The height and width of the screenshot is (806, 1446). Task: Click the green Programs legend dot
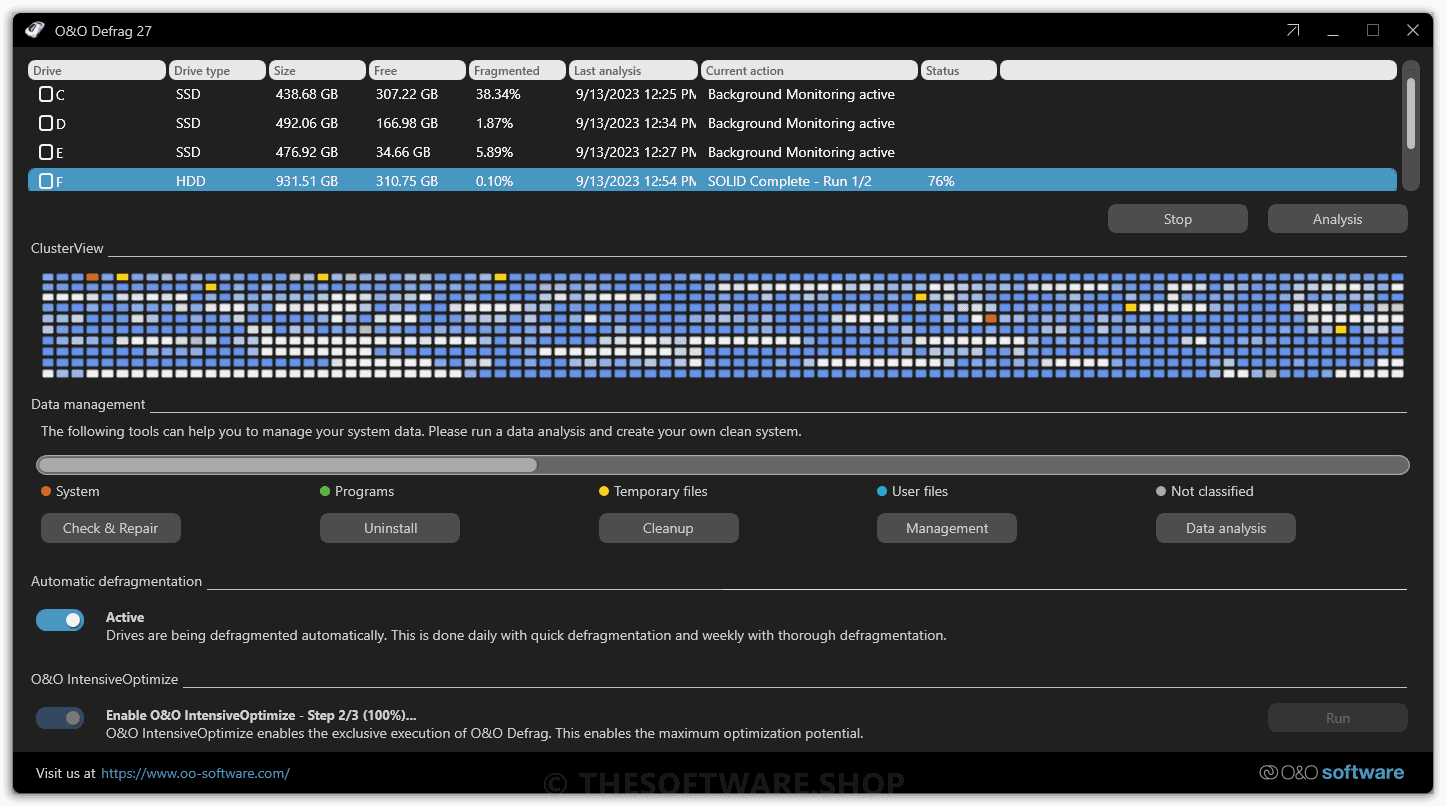click(x=325, y=491)
